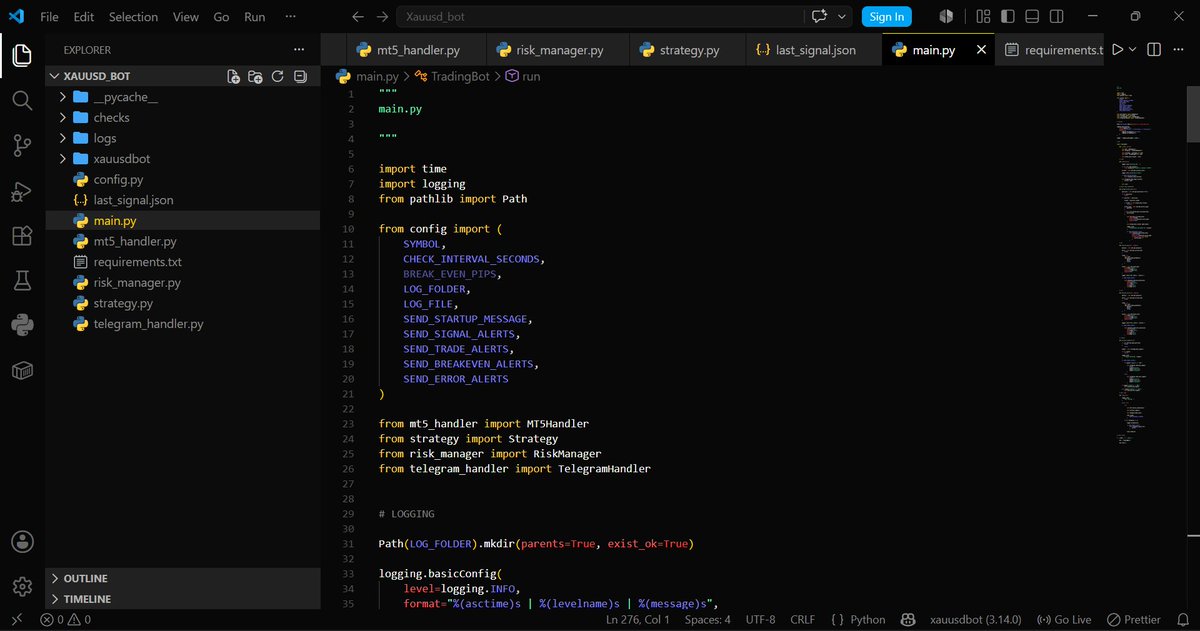Open the Edit menu

coord(84,17)
